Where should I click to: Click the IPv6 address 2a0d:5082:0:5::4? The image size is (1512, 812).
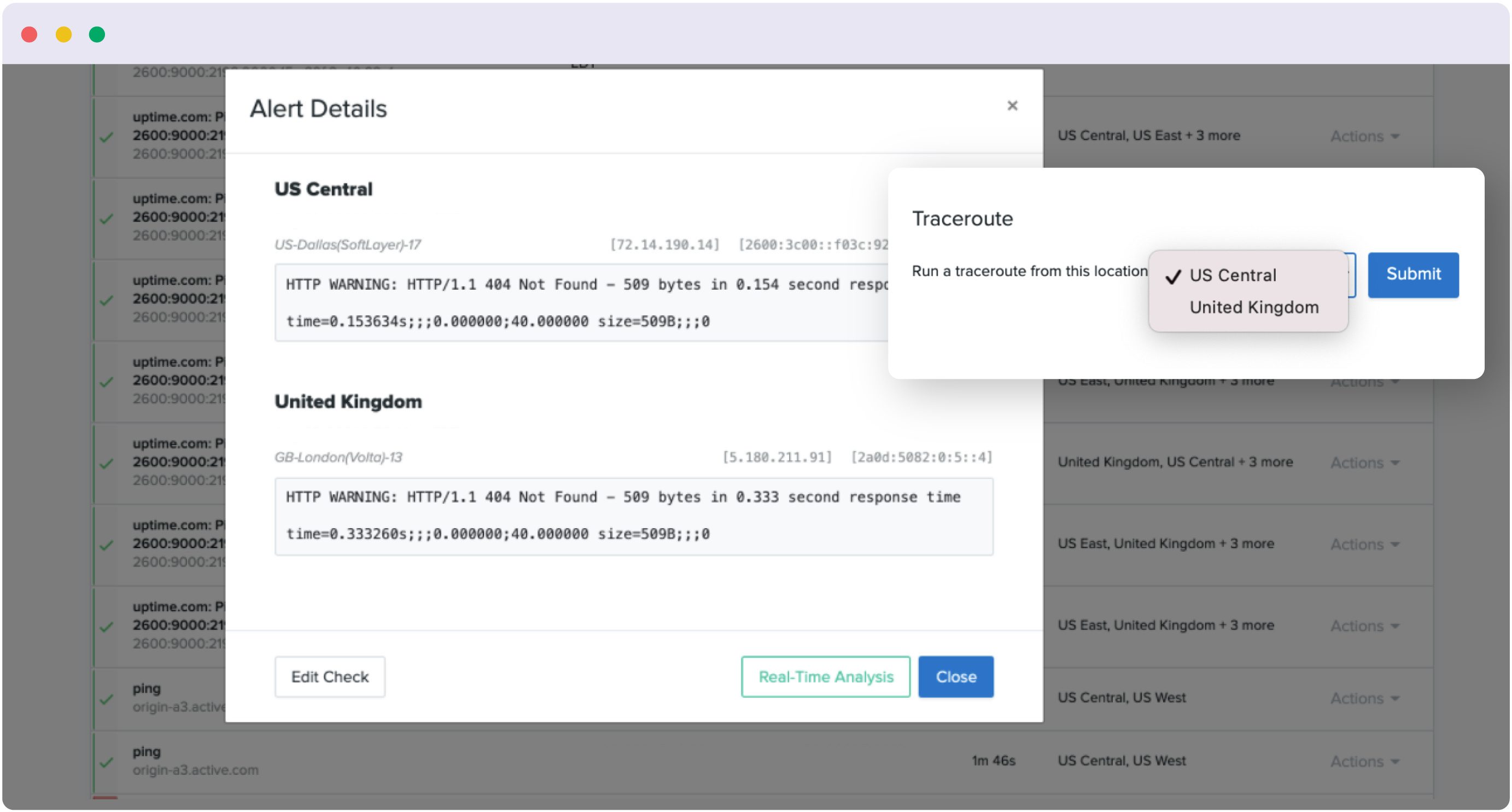click(921, 457)
